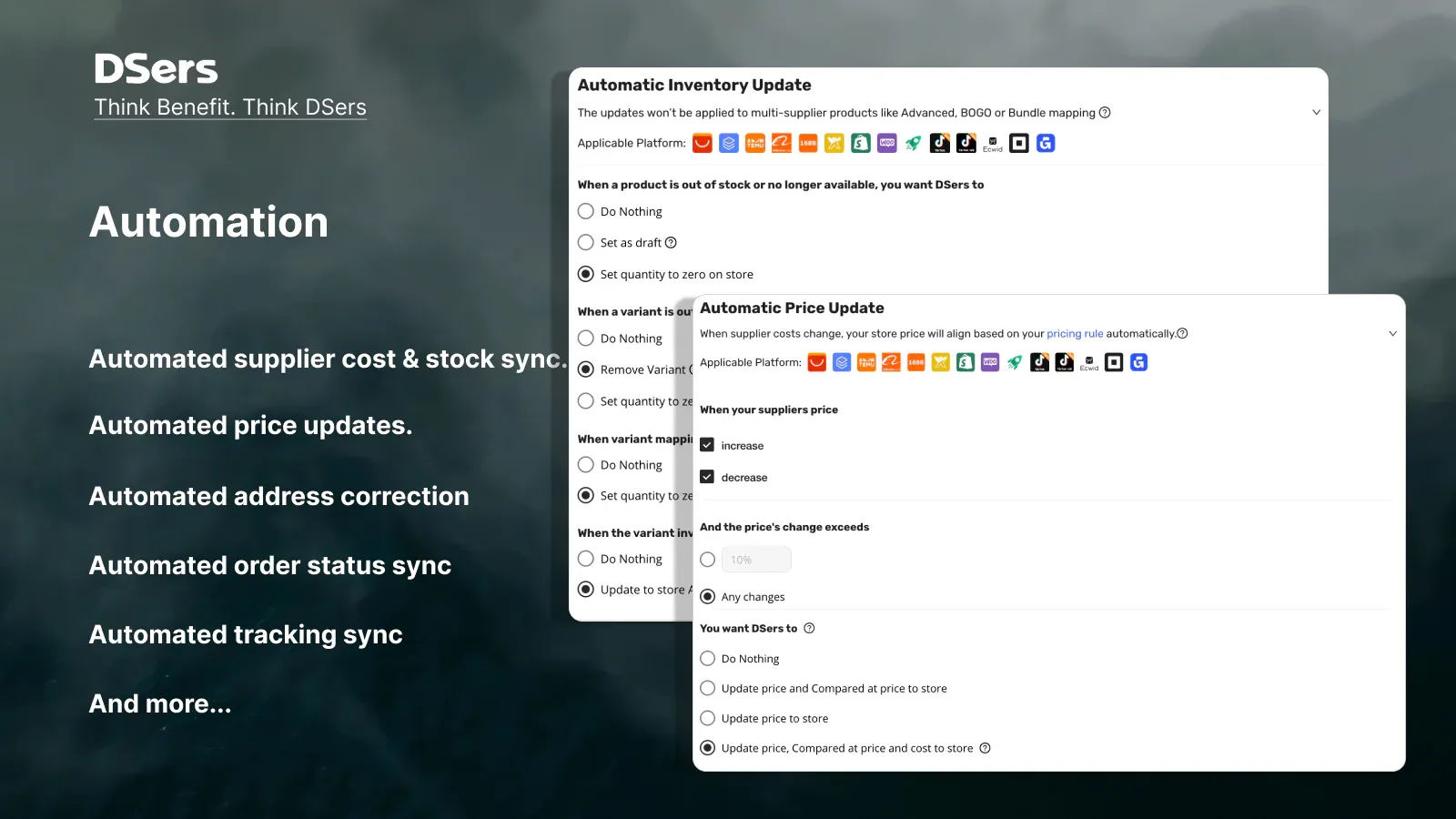Collapse the Automatic Inventory Update section chevron
This screenshot has height=819, width=1456.
[x=1316, y=113]
